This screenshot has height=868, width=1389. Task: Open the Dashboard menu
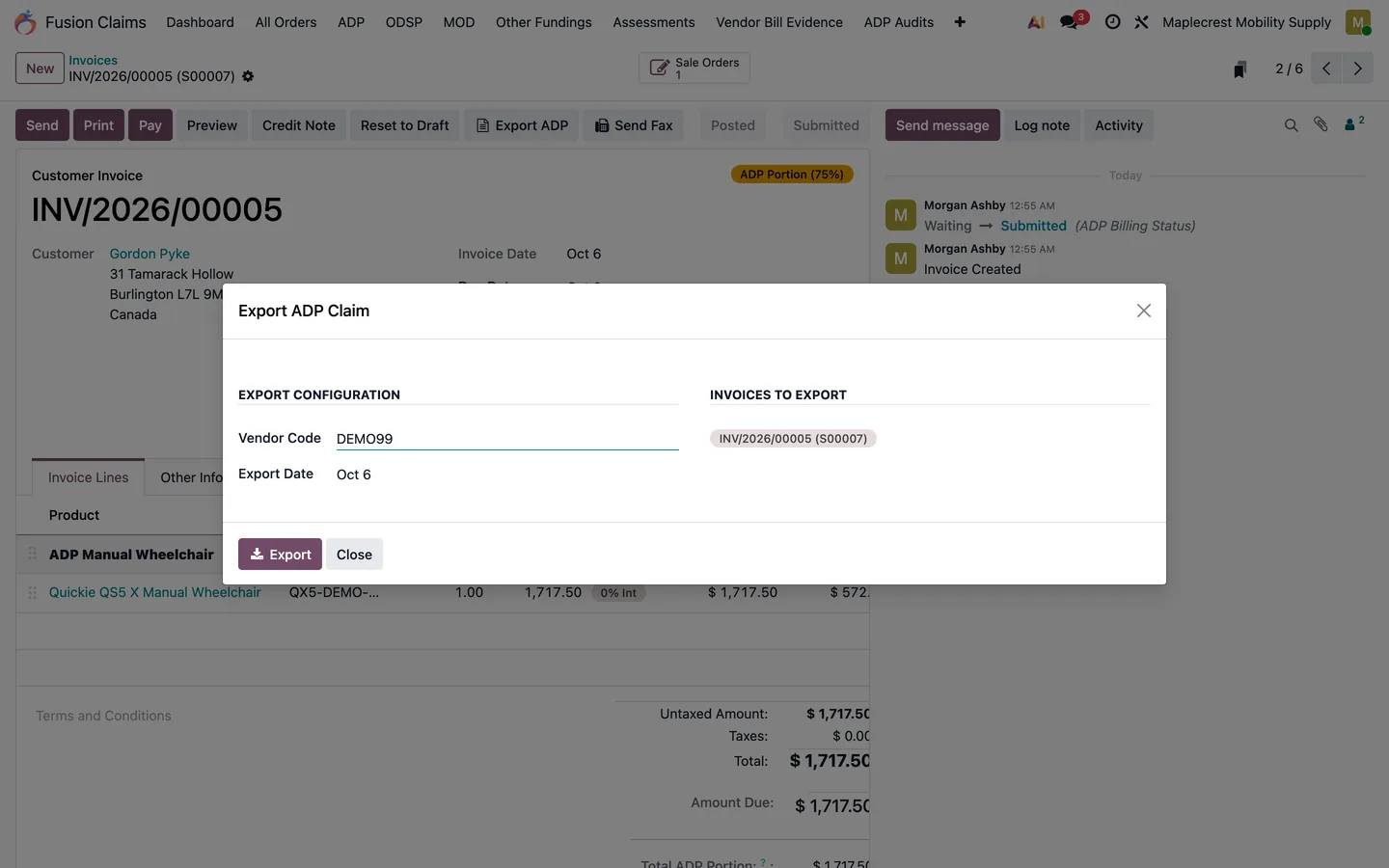tap(200, 22)
